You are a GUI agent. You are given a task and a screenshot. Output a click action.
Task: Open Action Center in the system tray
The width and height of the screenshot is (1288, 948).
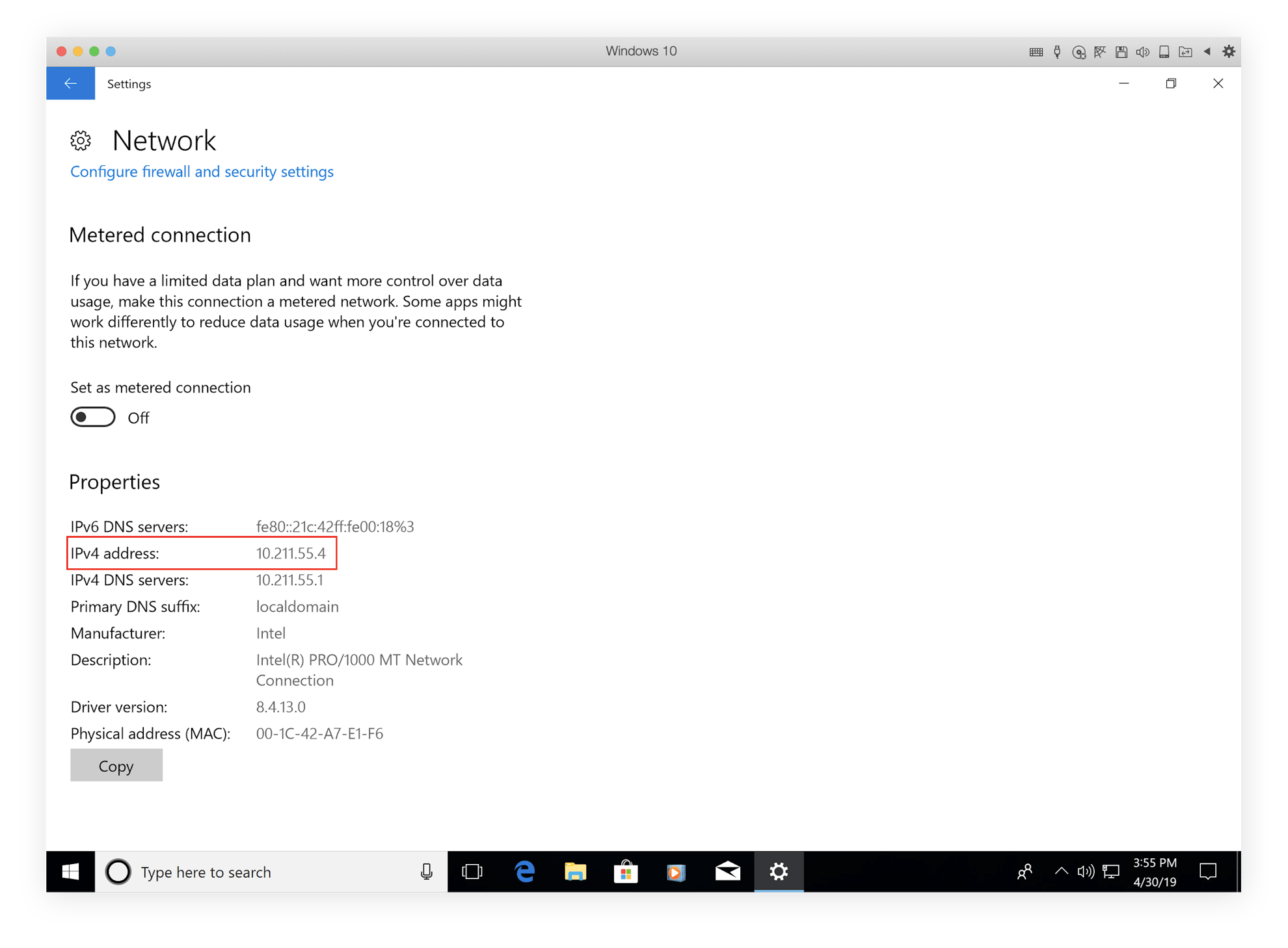(1208, 872)
